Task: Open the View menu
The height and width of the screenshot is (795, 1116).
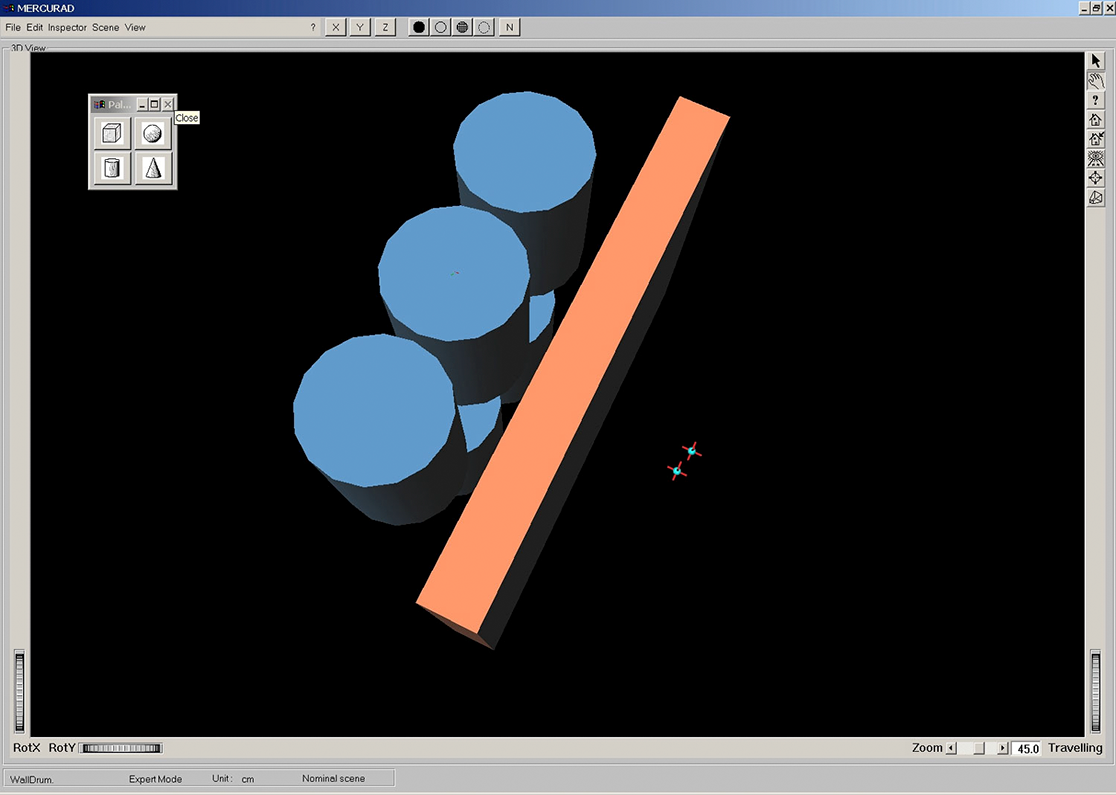Action: pos(135,27)
